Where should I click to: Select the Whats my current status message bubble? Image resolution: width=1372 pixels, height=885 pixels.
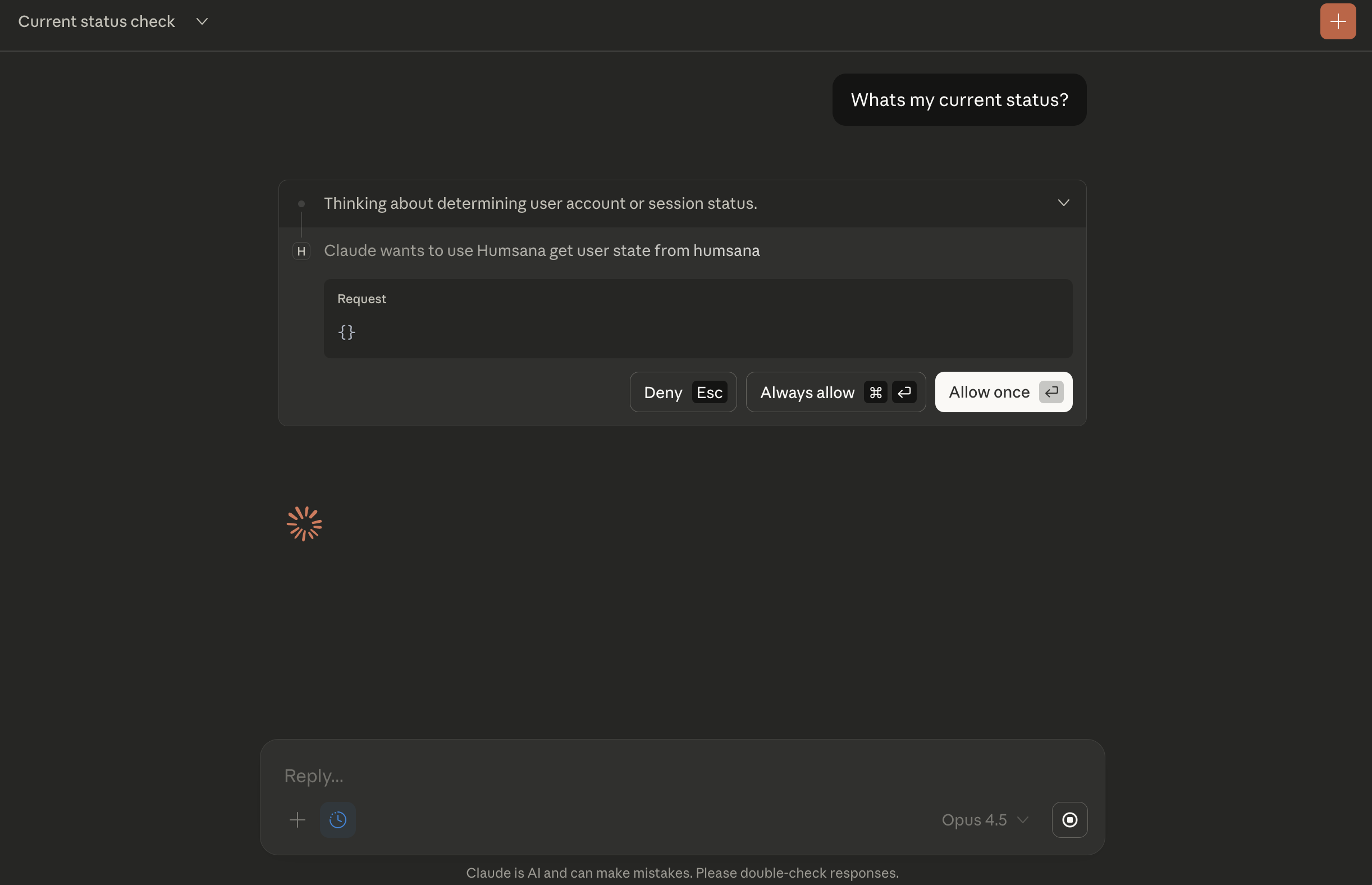click(959, 99)
